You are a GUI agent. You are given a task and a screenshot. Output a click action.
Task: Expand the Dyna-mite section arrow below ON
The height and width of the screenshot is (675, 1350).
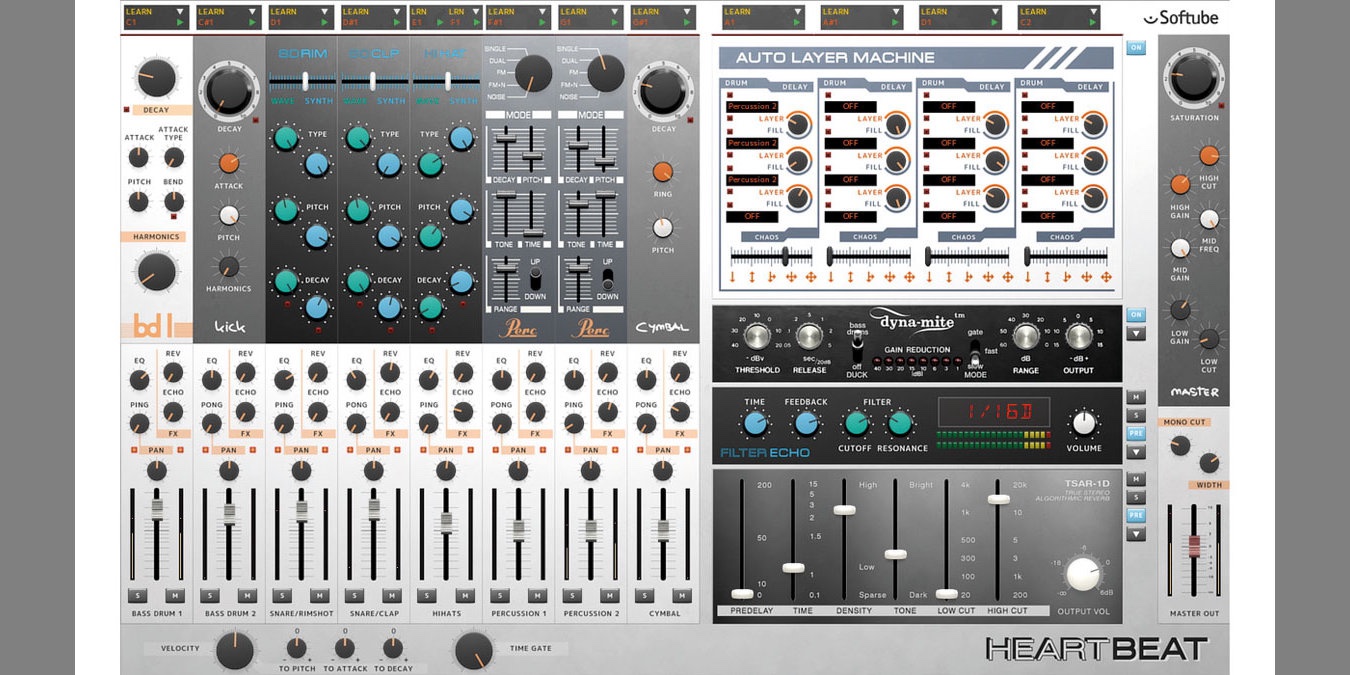(x=1136, y=334)
